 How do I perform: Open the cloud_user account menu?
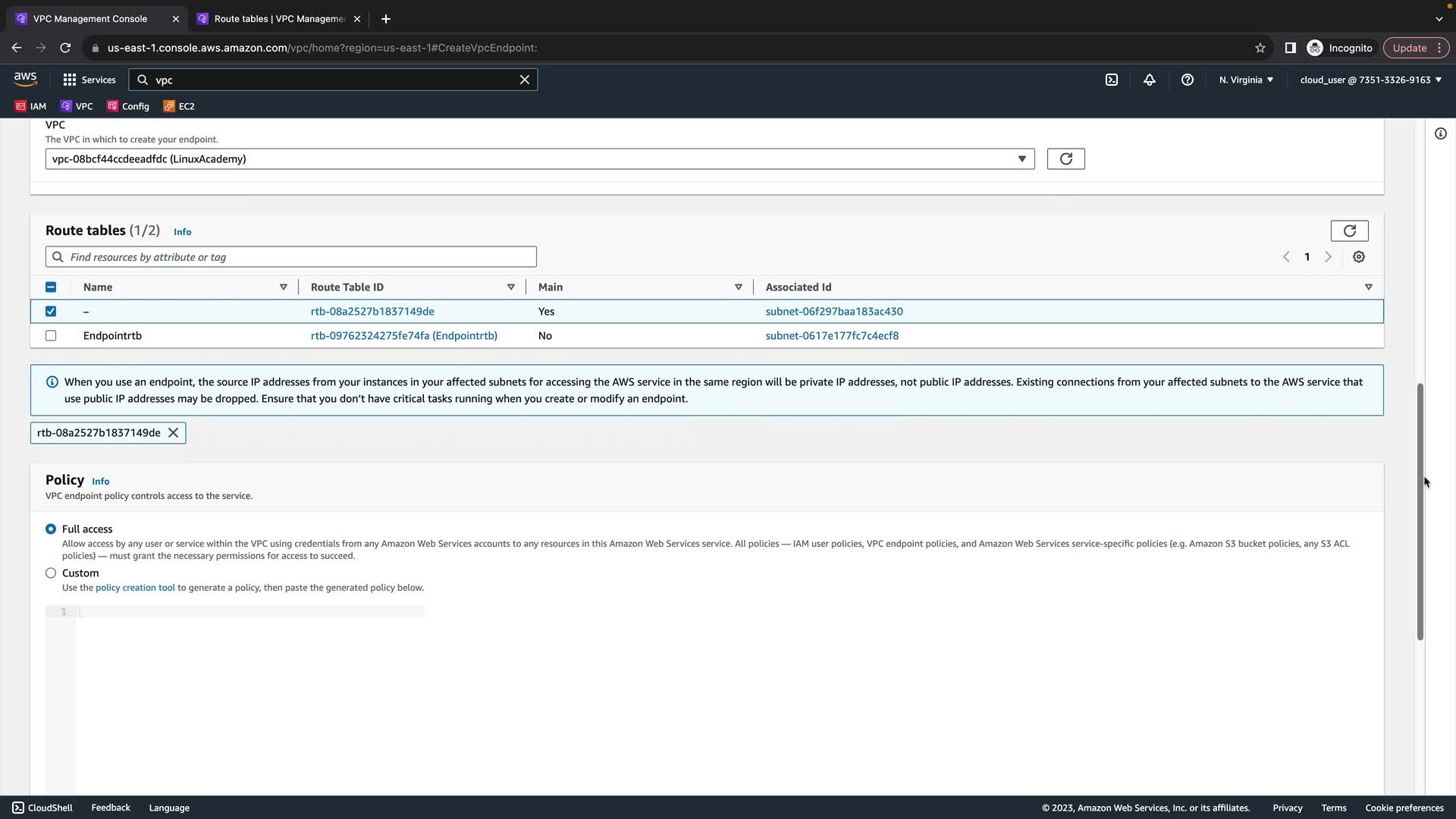(x=1370, y=80)
